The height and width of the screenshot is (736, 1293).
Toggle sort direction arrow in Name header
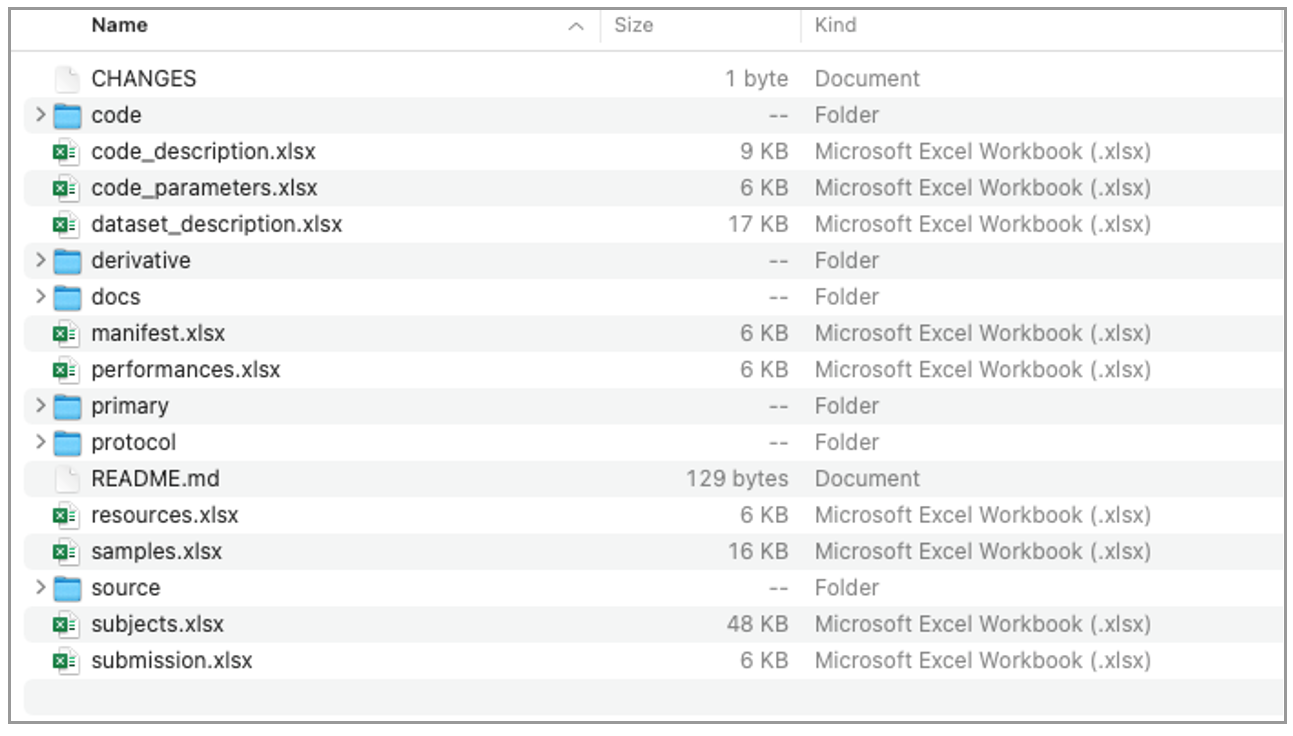point(575,27)
